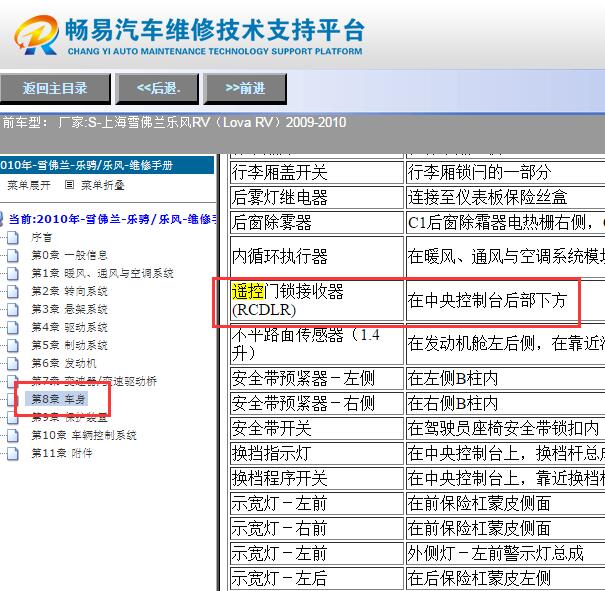Click the C1后窗除霜器电热栅右侧 cell
The width and height of the screenshot is (605, 591).
[505, 223]
